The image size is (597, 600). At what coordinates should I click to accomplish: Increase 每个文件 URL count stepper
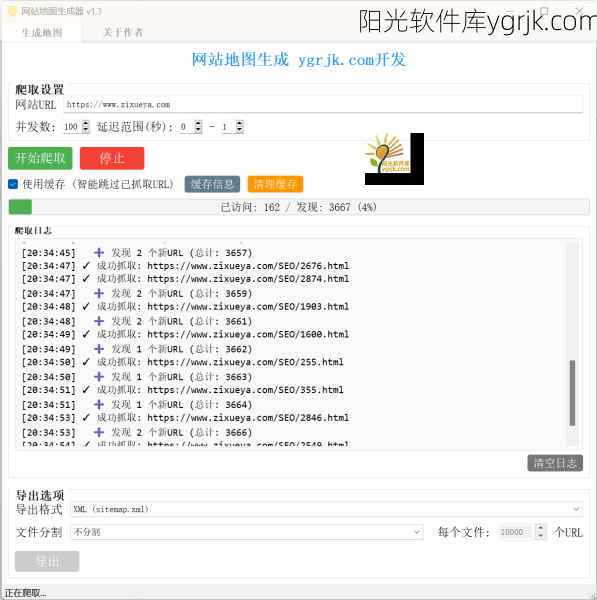coord(540,528)
